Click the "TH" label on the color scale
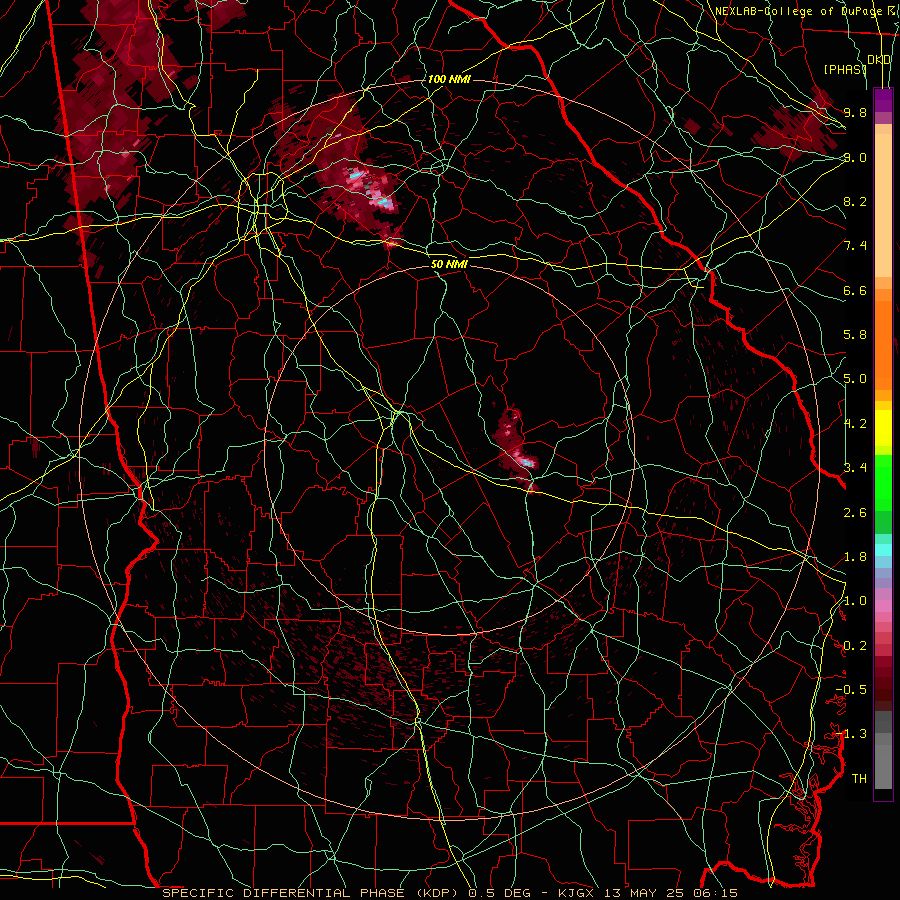The height and width of the screenshot is (900, 900). (859, 779)
